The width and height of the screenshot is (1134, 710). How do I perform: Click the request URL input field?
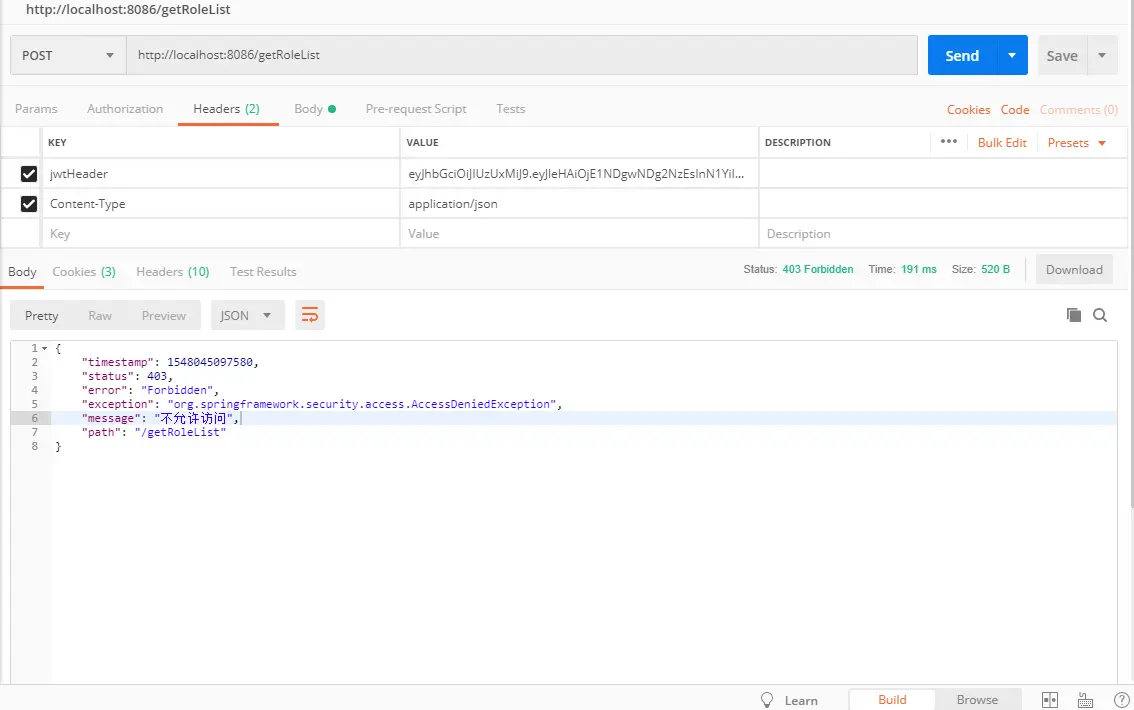pos(522,56)
